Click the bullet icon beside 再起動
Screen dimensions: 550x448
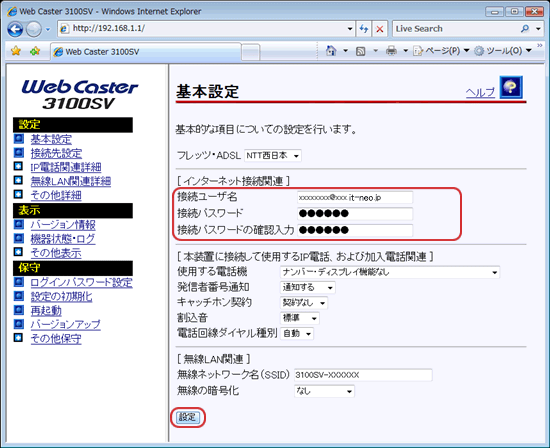pyautogui.click(x=19, y=310)
